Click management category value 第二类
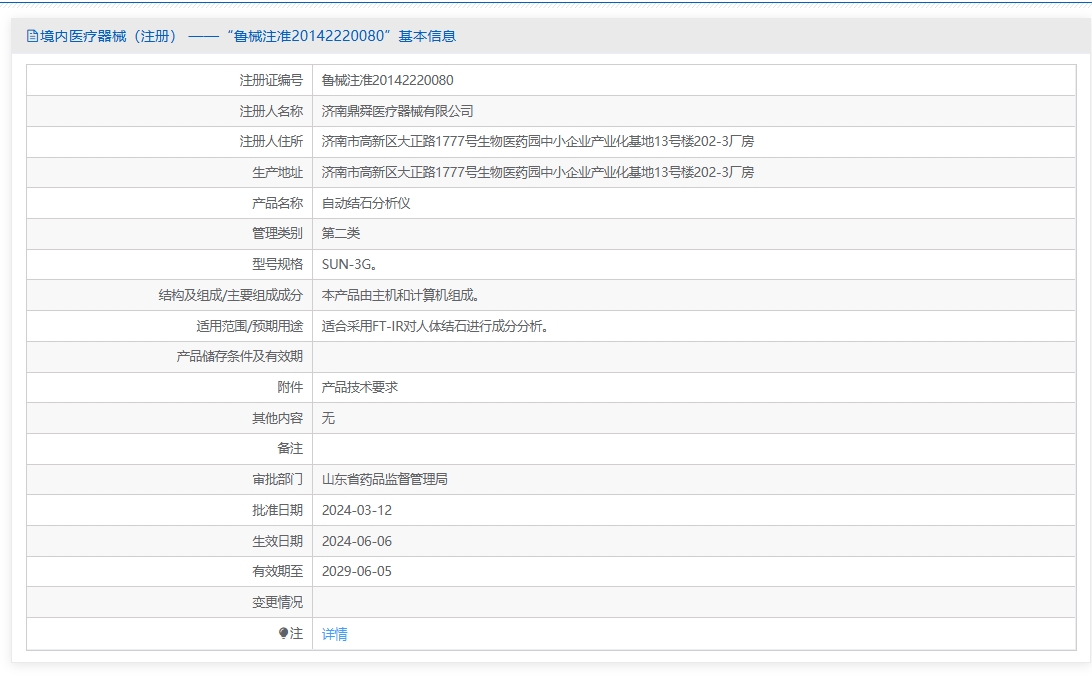This screenshot has width=1092, height=684. 341,233
